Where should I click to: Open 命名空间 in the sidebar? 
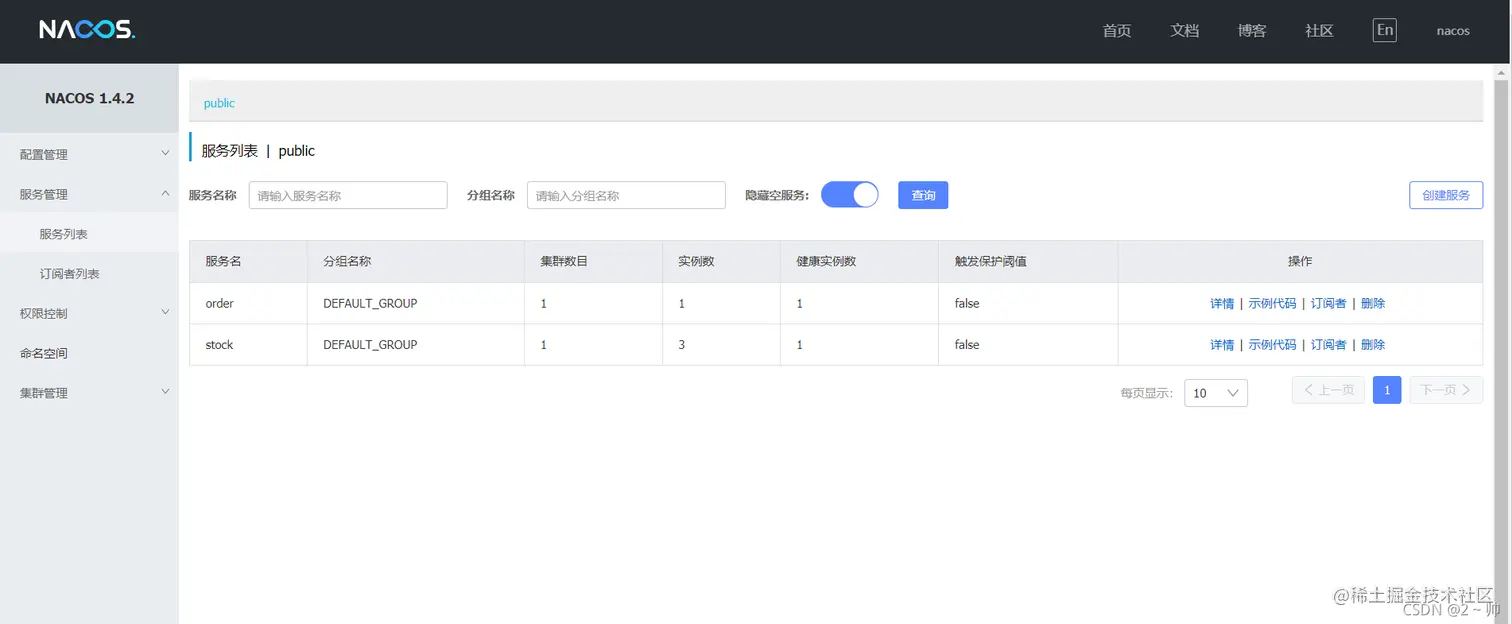[89, 353]
